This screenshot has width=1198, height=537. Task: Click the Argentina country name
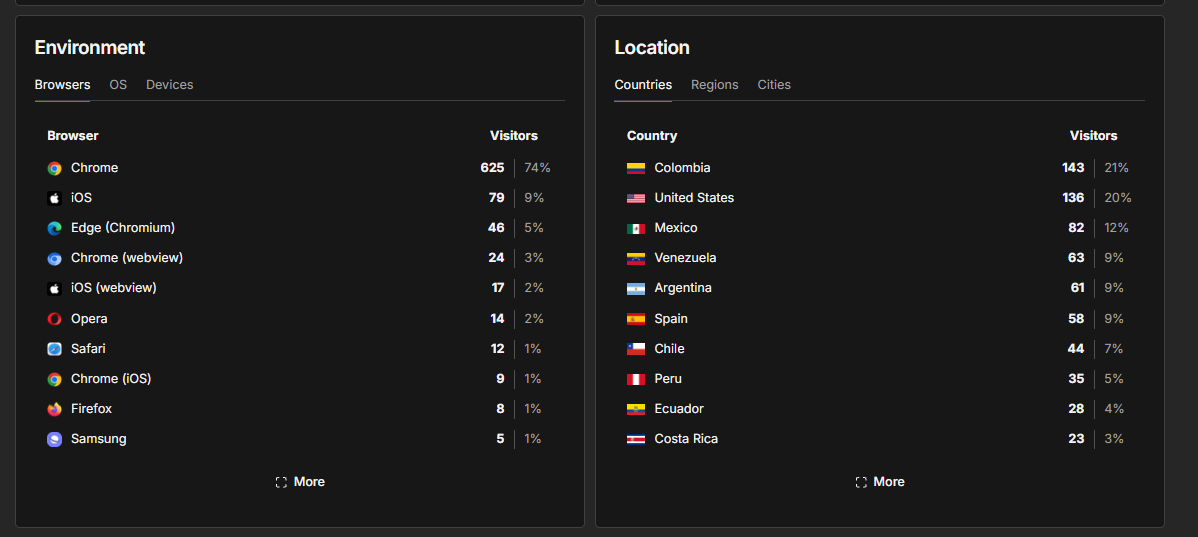coord(683,288)
